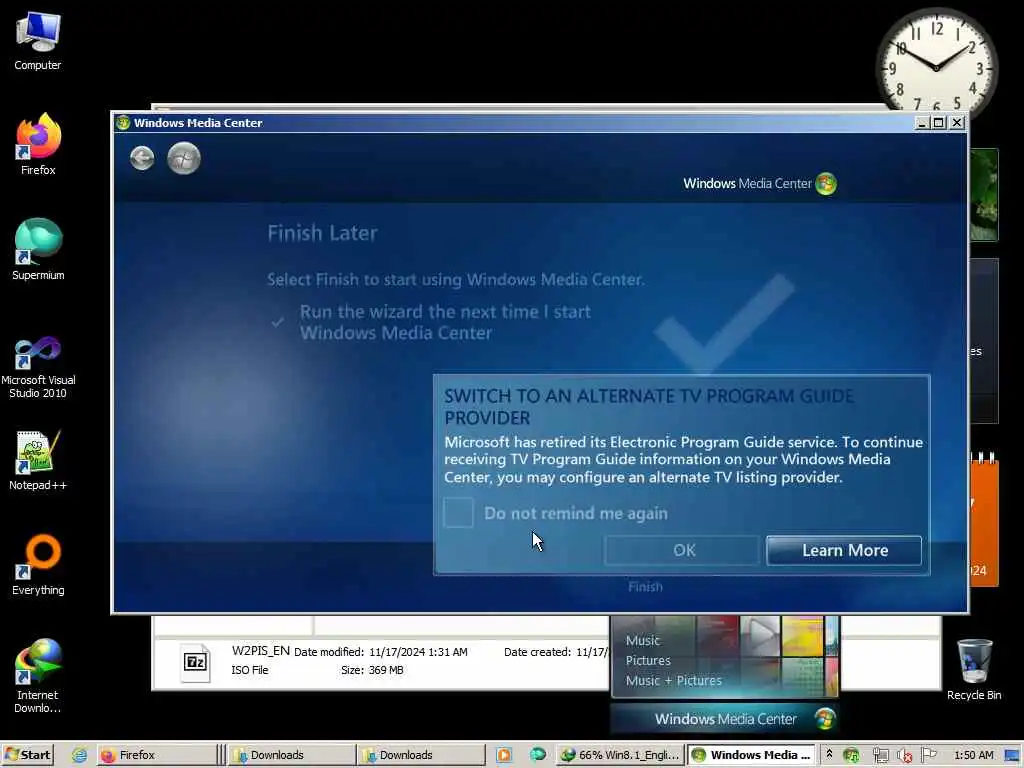Click Action Center flag tray icon
1024x768 pixels.
tap(929, 755)
